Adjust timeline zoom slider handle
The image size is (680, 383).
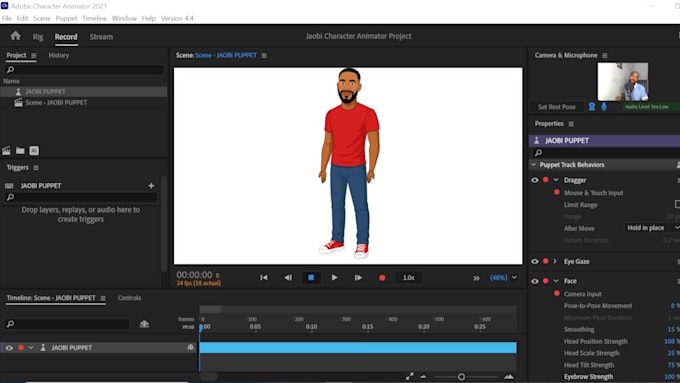pyautogui.click(x=461, y=376)
